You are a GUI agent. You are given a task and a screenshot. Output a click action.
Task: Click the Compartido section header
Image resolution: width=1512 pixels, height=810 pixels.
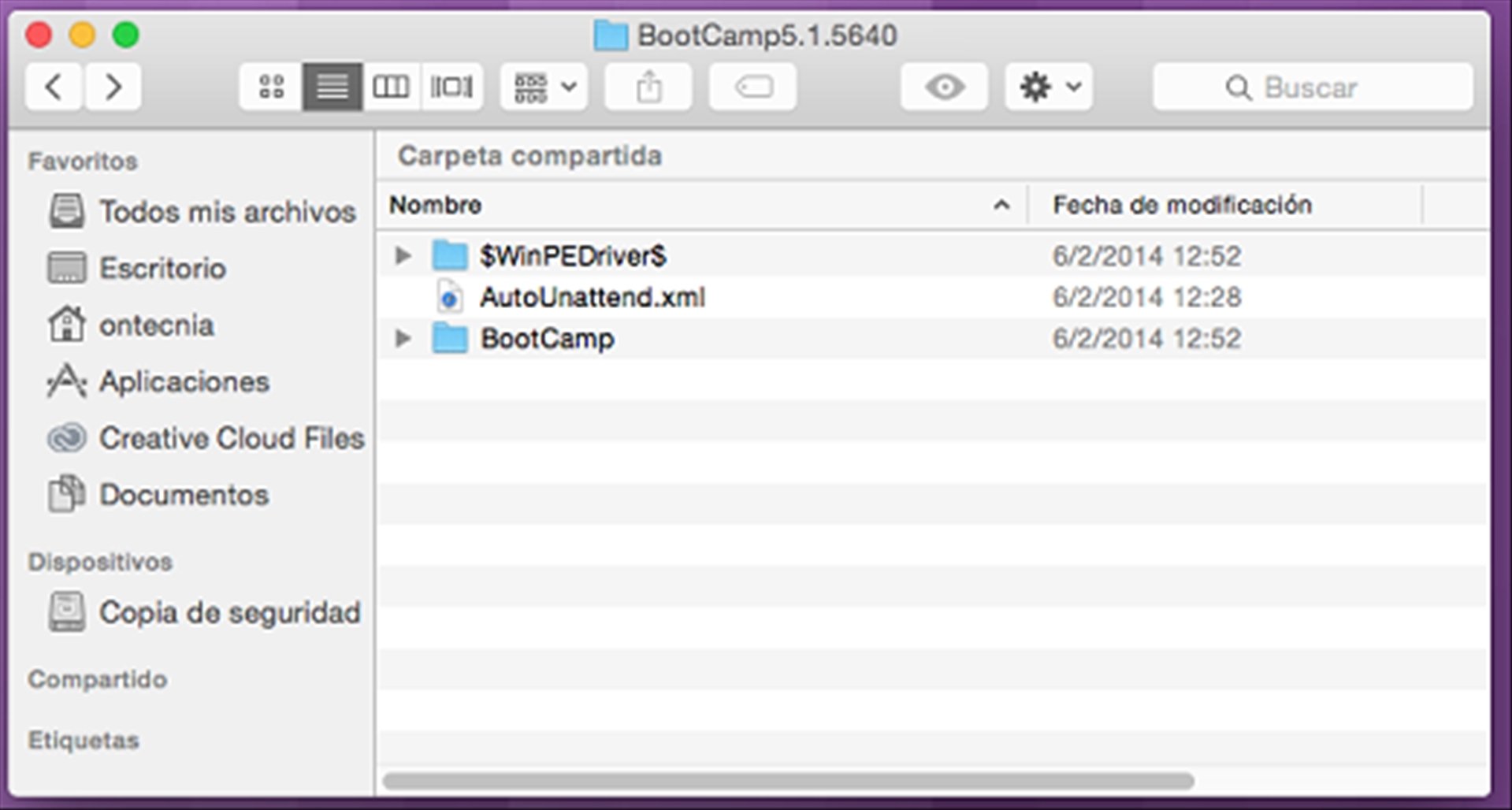tap(97, 679)
